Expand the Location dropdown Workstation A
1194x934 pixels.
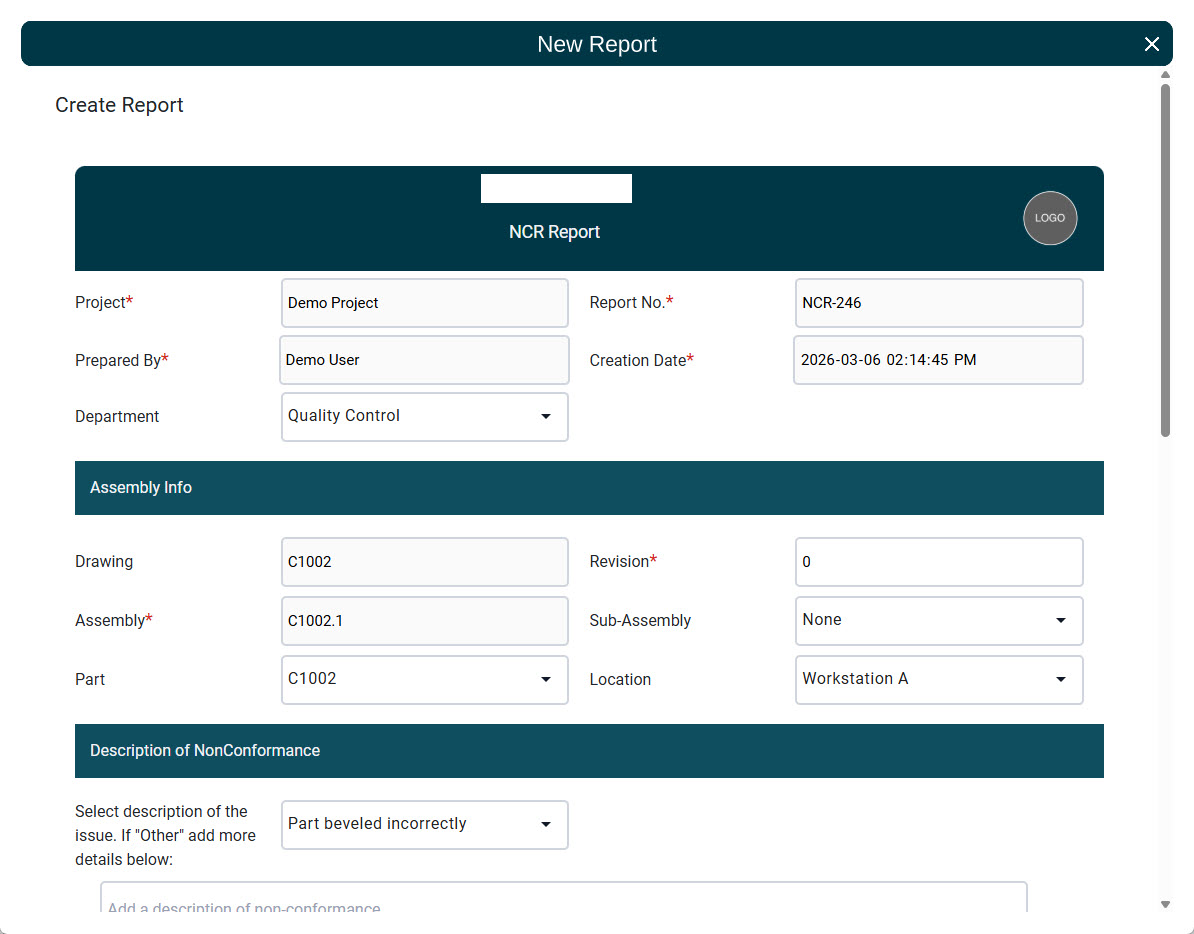938,680
